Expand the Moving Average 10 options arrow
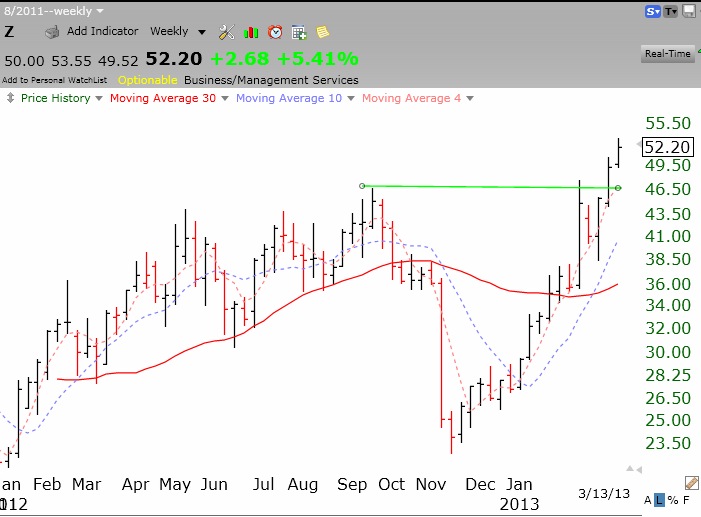 (351, 98)
